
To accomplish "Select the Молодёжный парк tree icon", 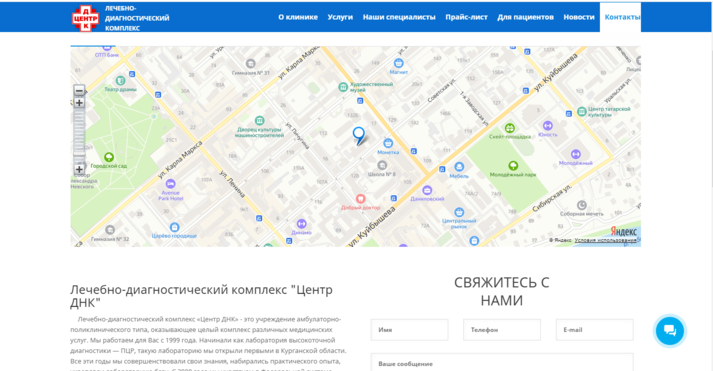I will [x=513, y=165].
